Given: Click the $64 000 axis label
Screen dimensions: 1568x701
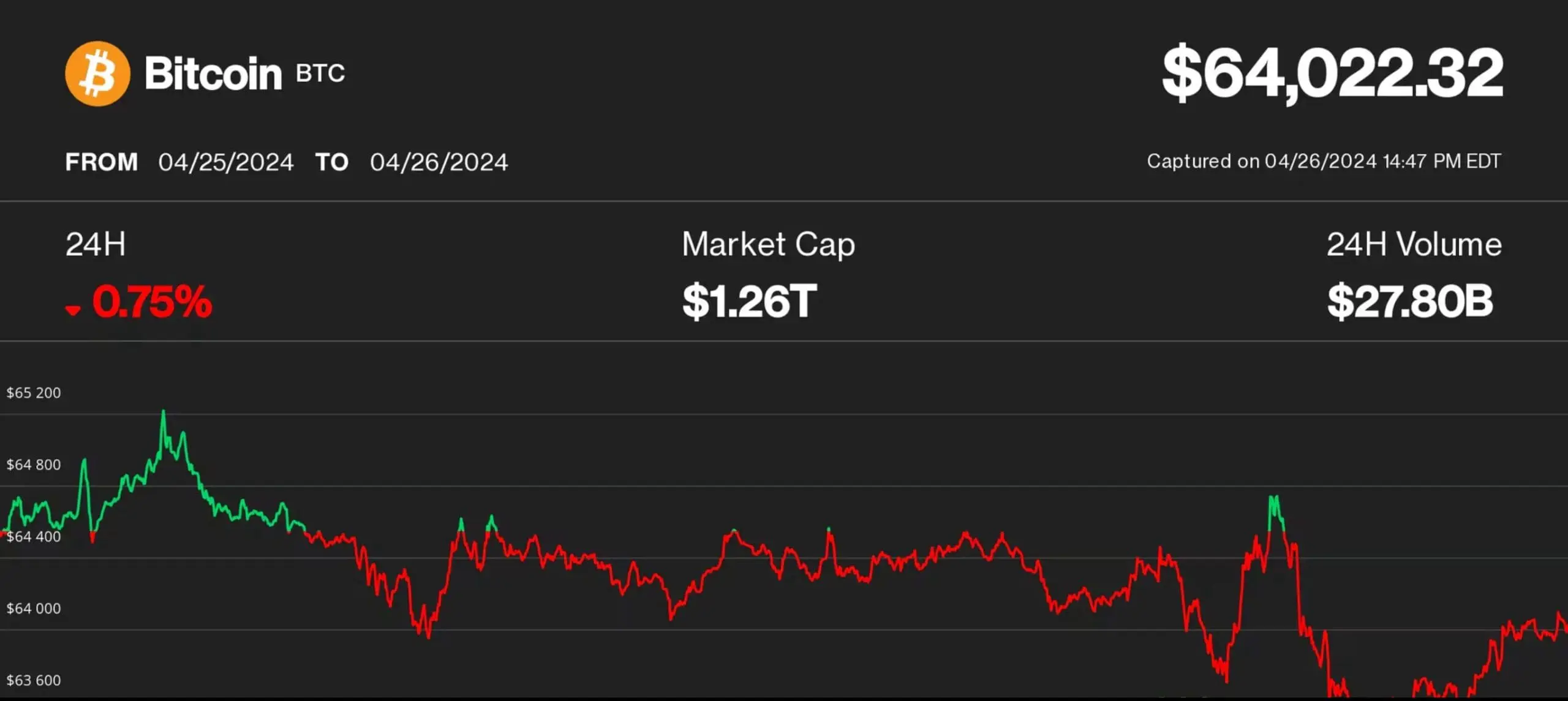Looking at the screenshot, I should [34, 609].
